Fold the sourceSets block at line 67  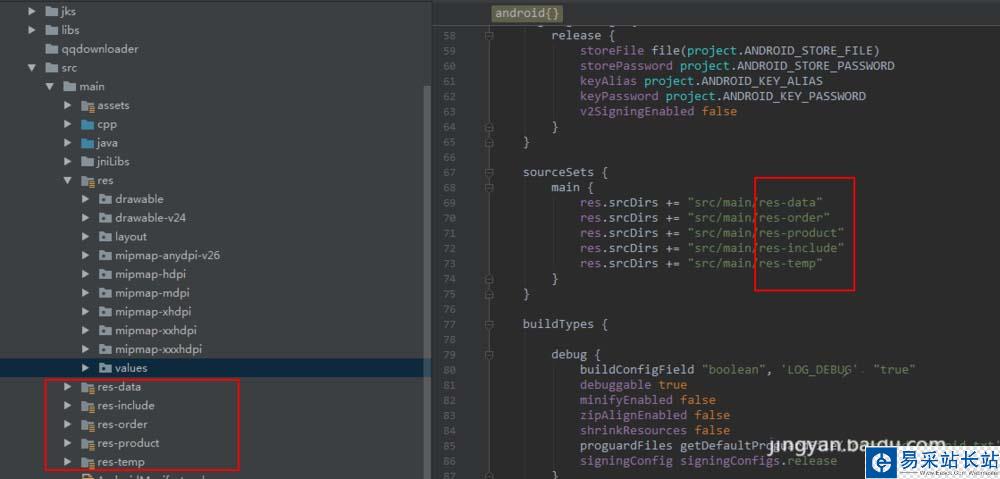coord(489,172)
